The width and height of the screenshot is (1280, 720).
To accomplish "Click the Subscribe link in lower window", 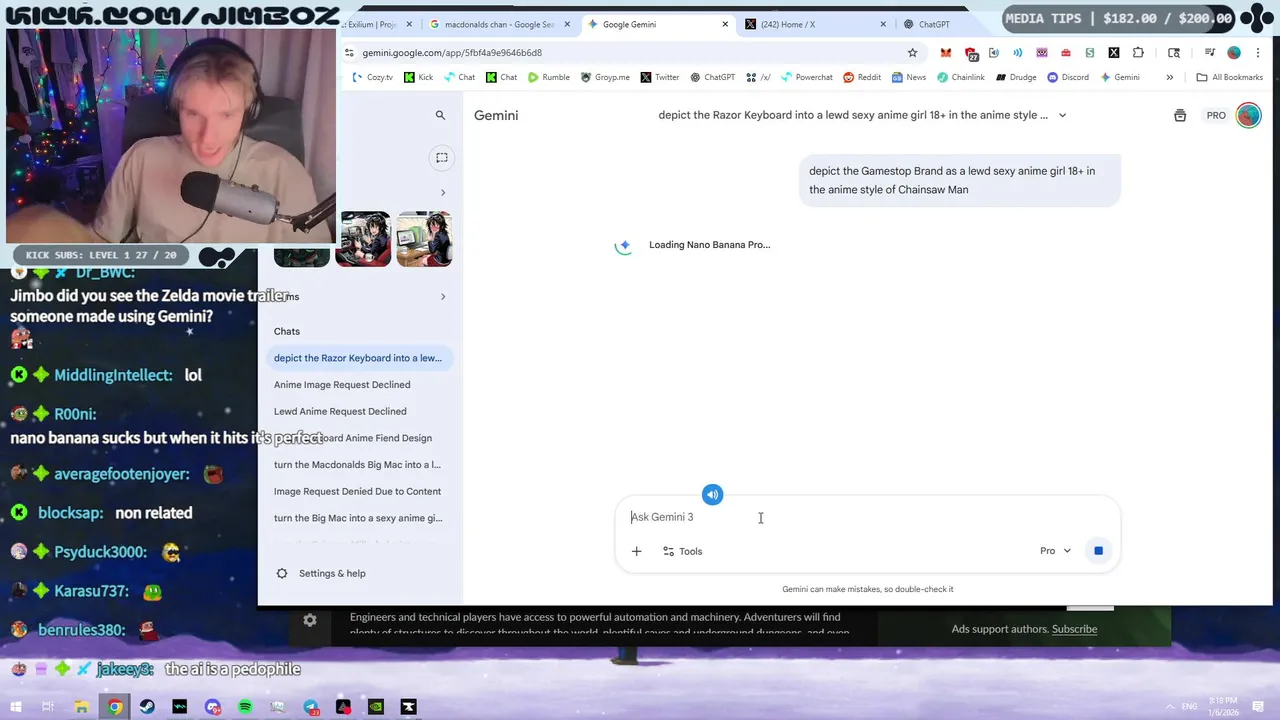I will click(x=1074, y=629).
